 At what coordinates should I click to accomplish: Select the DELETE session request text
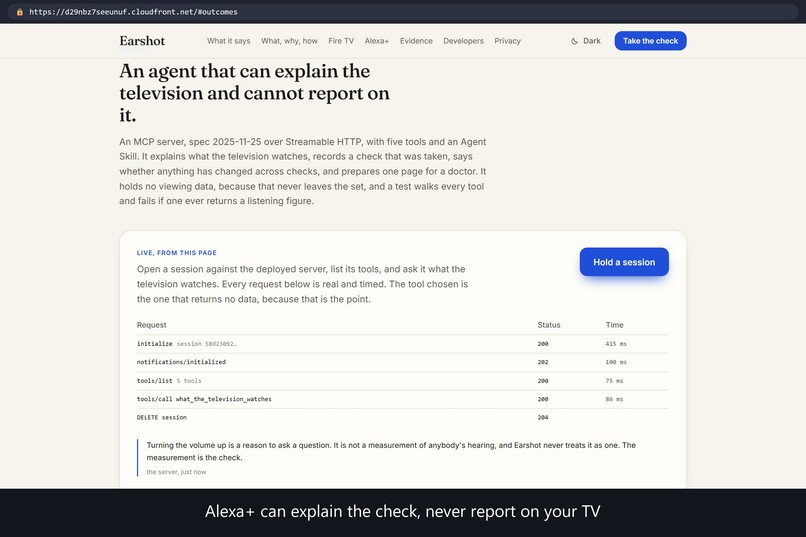coord(162,418)
